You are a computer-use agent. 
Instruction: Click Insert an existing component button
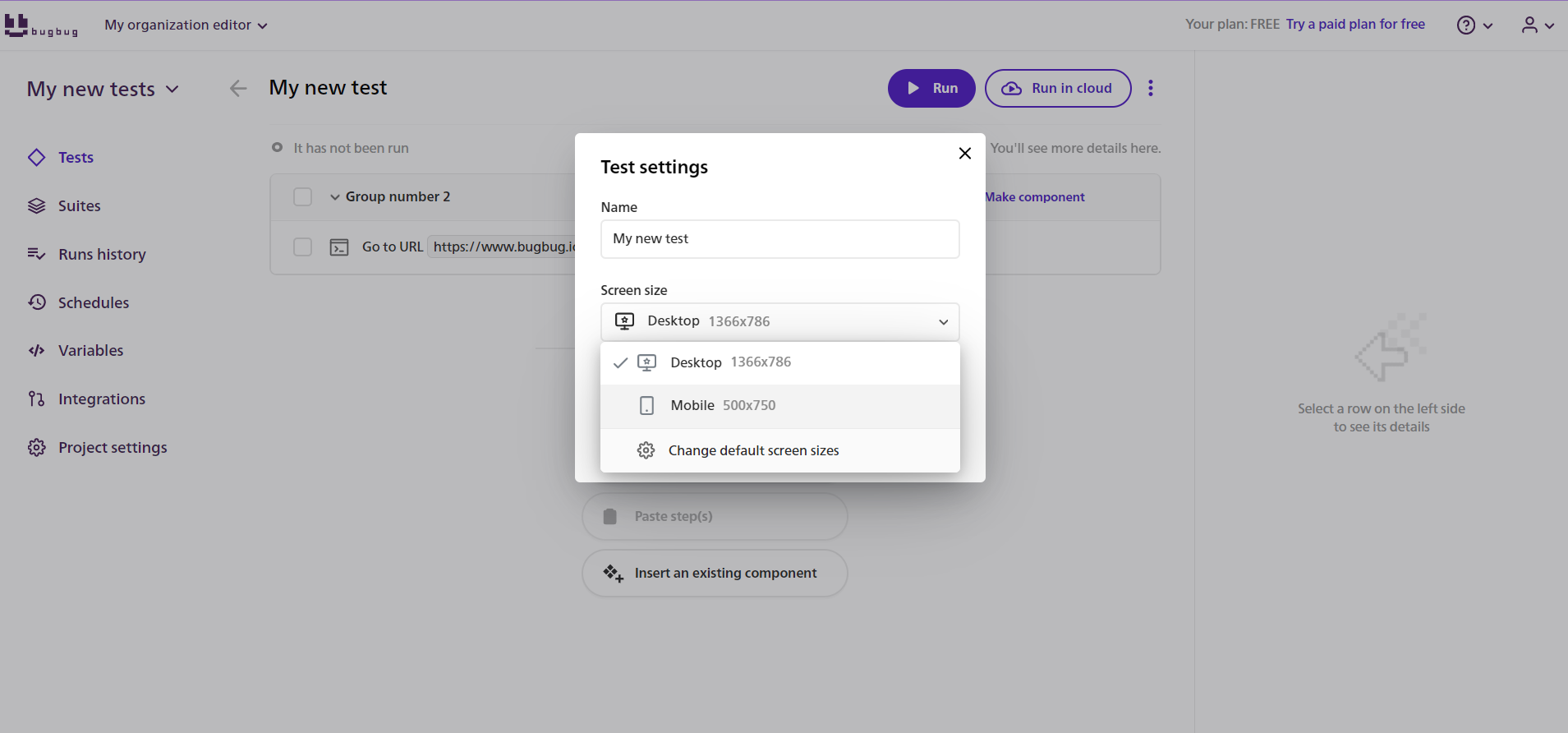(715, 573)
